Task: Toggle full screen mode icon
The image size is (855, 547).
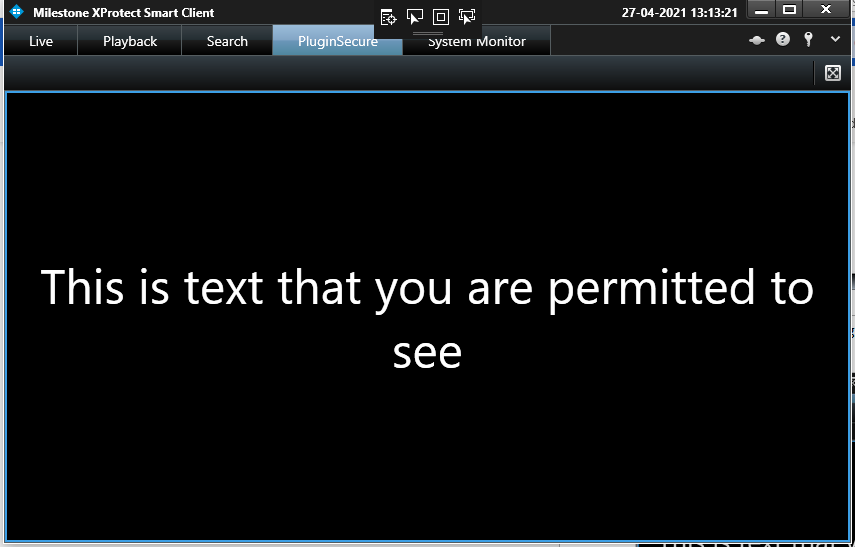Action: click(x=833, y=73)
